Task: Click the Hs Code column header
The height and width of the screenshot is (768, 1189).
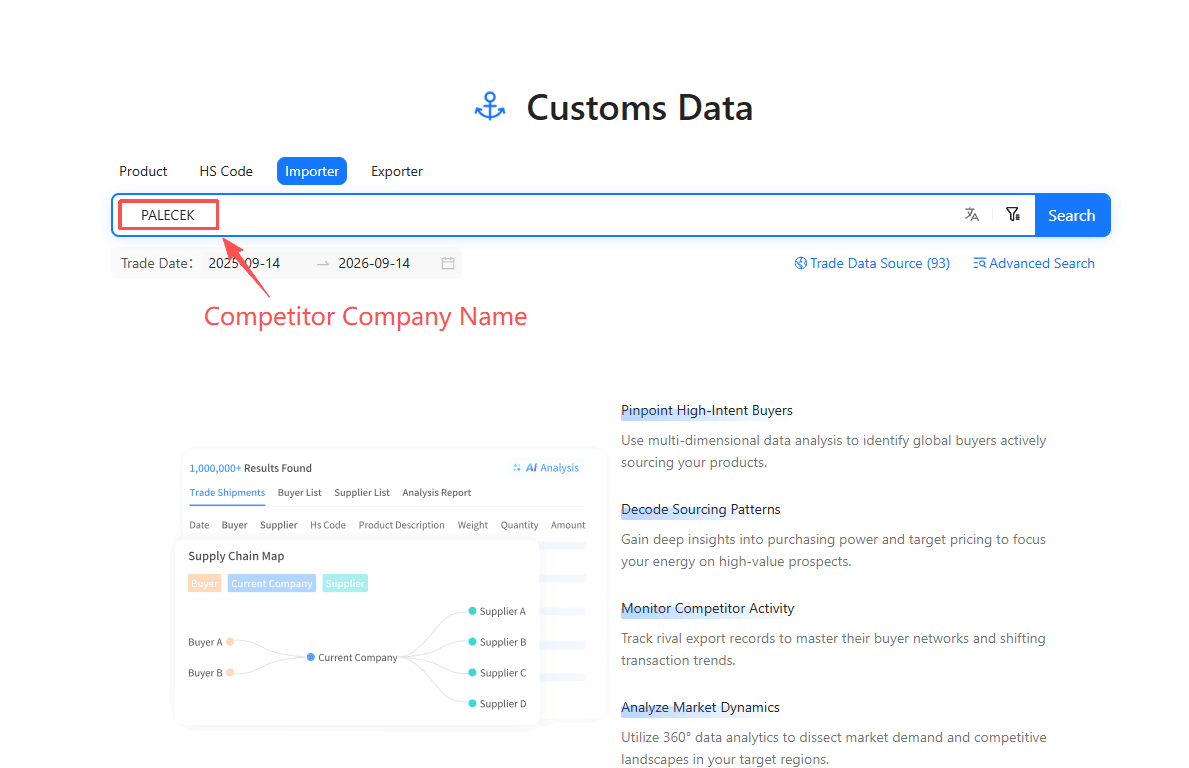Action: click(x=328, y=525)
